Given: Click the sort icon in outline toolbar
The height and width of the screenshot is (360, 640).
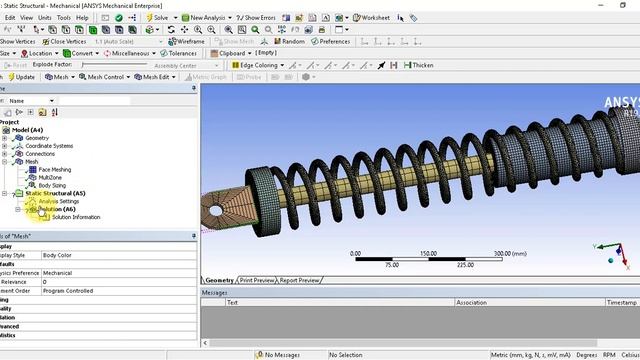Looking at the screenshot, I should tap(55, 112).
